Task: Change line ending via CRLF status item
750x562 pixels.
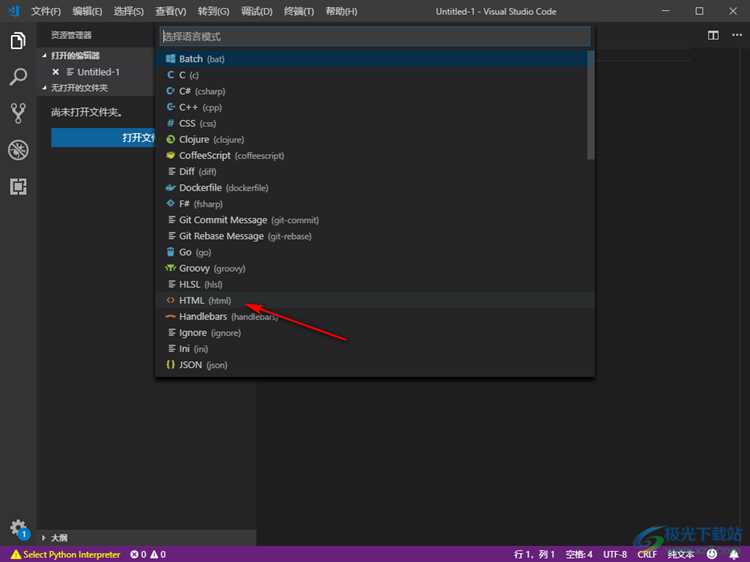Action: pos(647,554)
